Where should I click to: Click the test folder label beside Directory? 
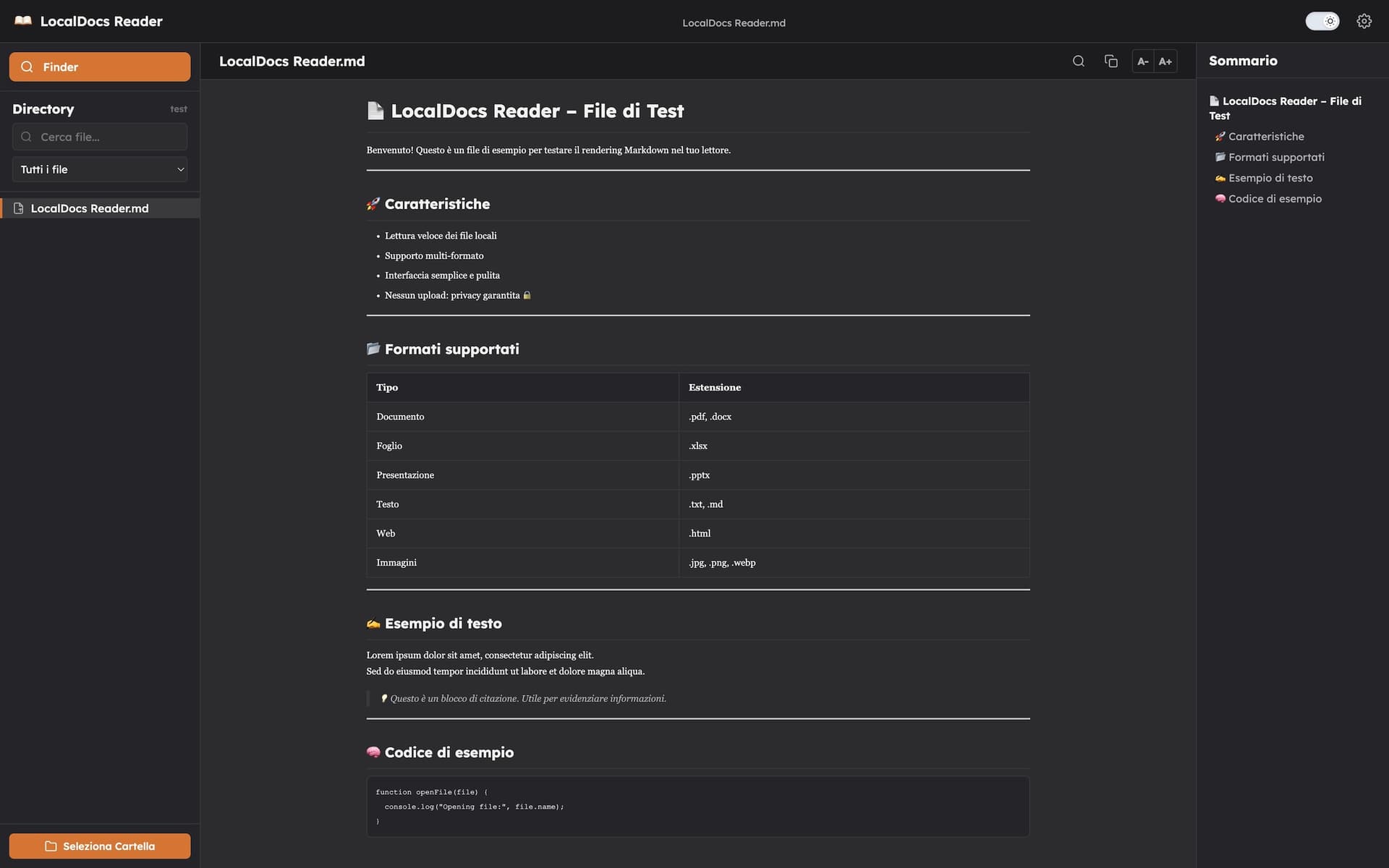pos(179,109)
